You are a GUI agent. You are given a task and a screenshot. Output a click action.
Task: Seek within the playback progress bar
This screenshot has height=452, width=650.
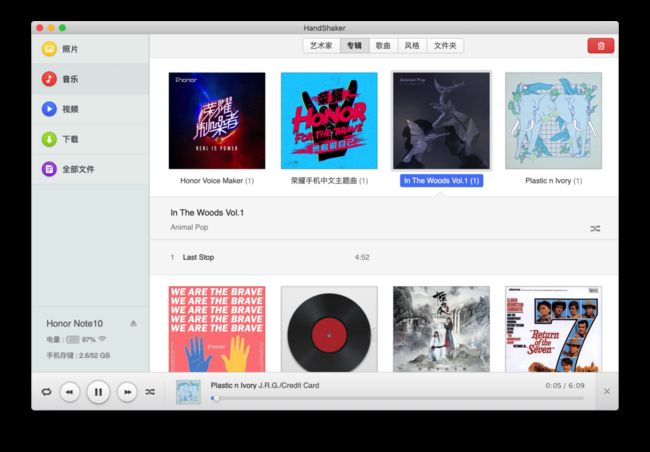pos(397,398)
